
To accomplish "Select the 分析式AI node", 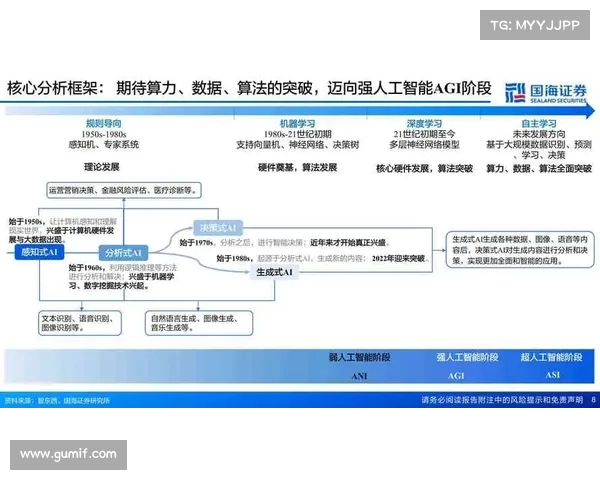I will coord(123,253).
